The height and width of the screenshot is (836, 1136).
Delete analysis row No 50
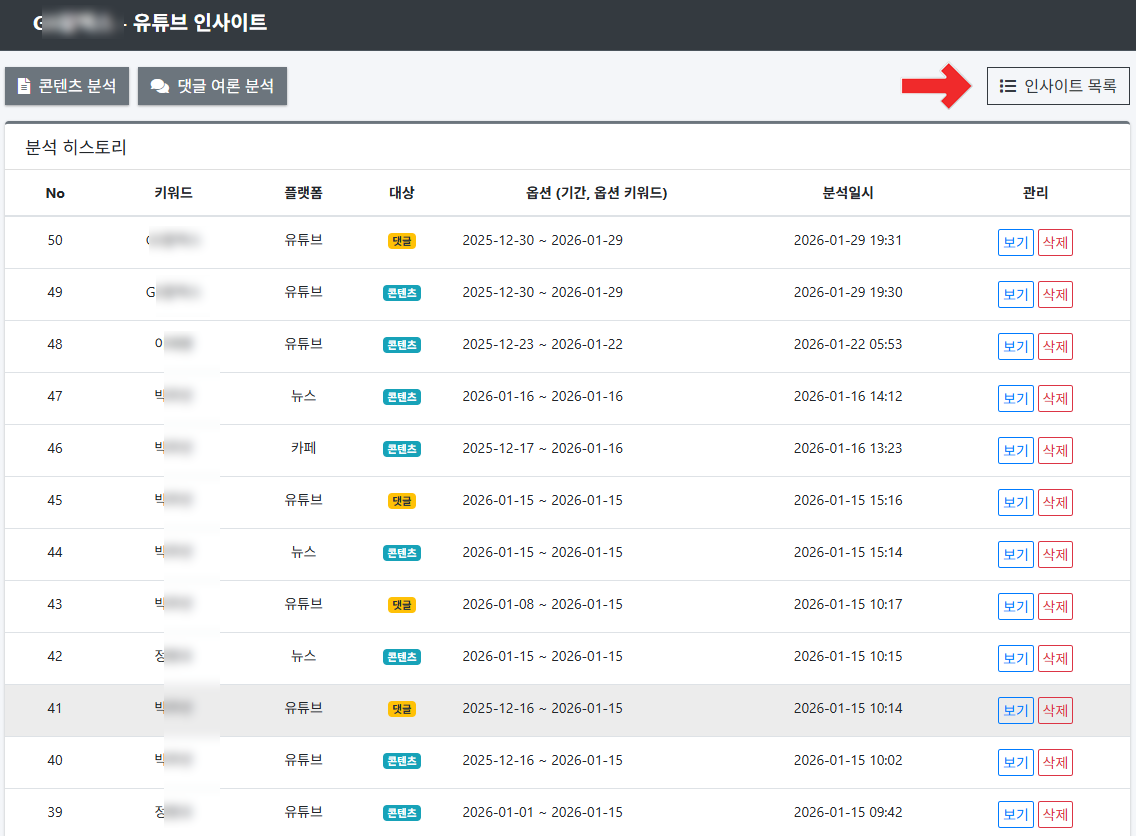(1055, 242)
